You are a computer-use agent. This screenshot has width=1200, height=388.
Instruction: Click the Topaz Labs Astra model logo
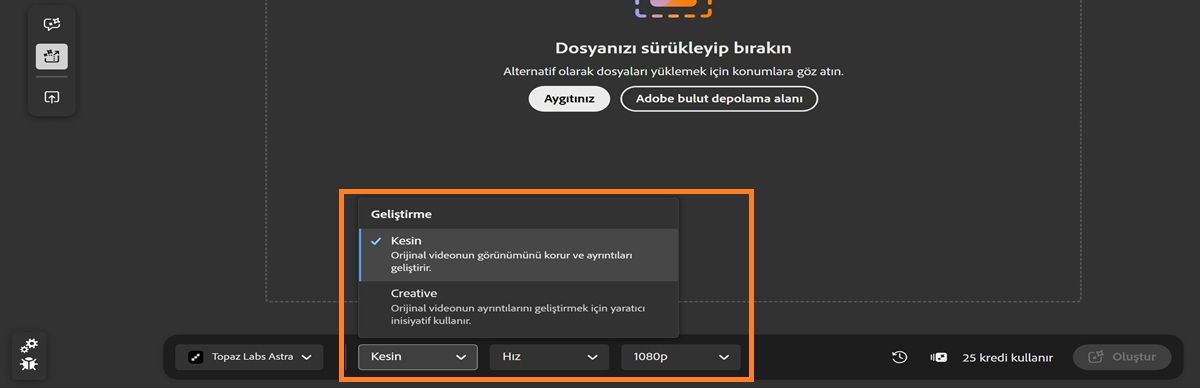click(195, 357)
